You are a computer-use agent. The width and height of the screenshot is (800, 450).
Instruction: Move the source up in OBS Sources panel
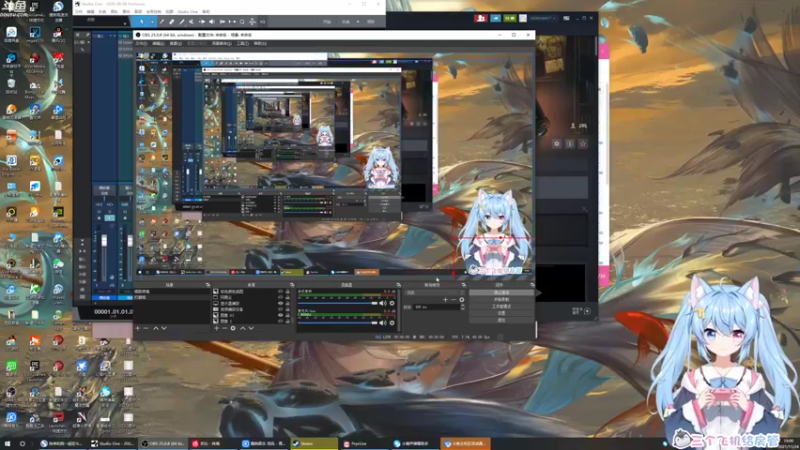click(242, 328)
